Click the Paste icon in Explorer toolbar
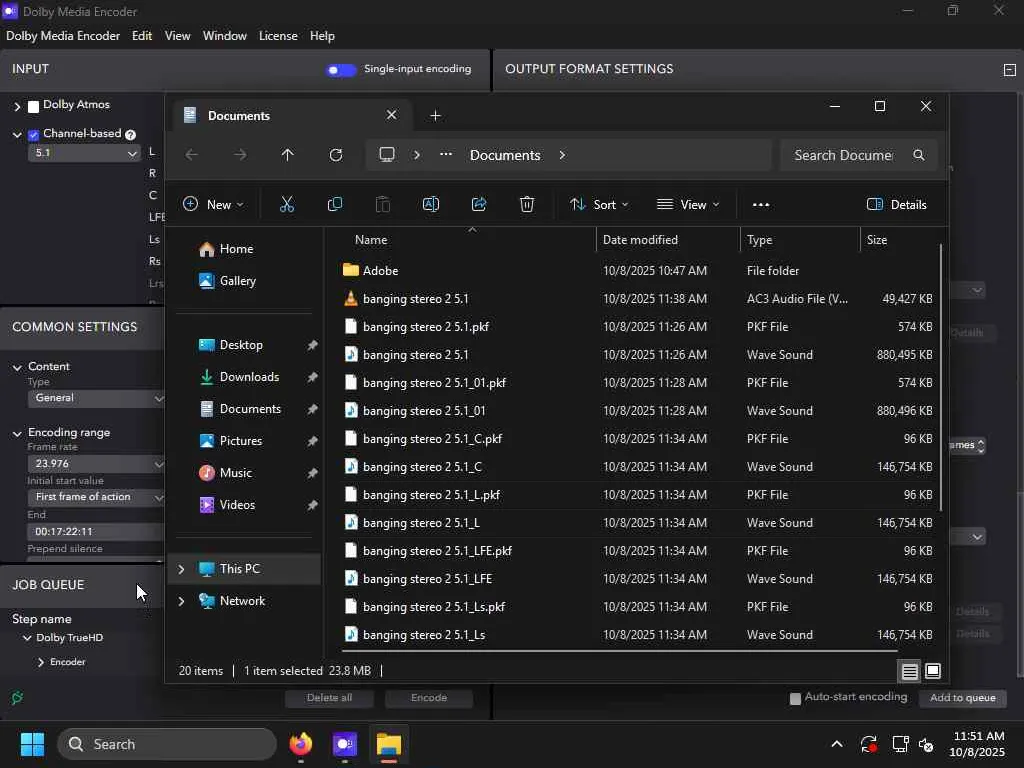 pyautogui.click(x=383, y=204)
